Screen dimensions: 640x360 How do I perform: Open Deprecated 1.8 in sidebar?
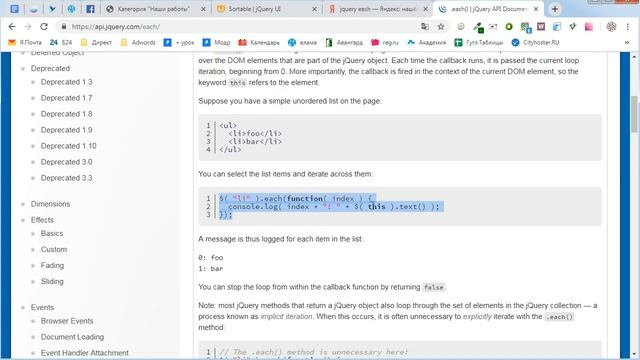point(67,114)
